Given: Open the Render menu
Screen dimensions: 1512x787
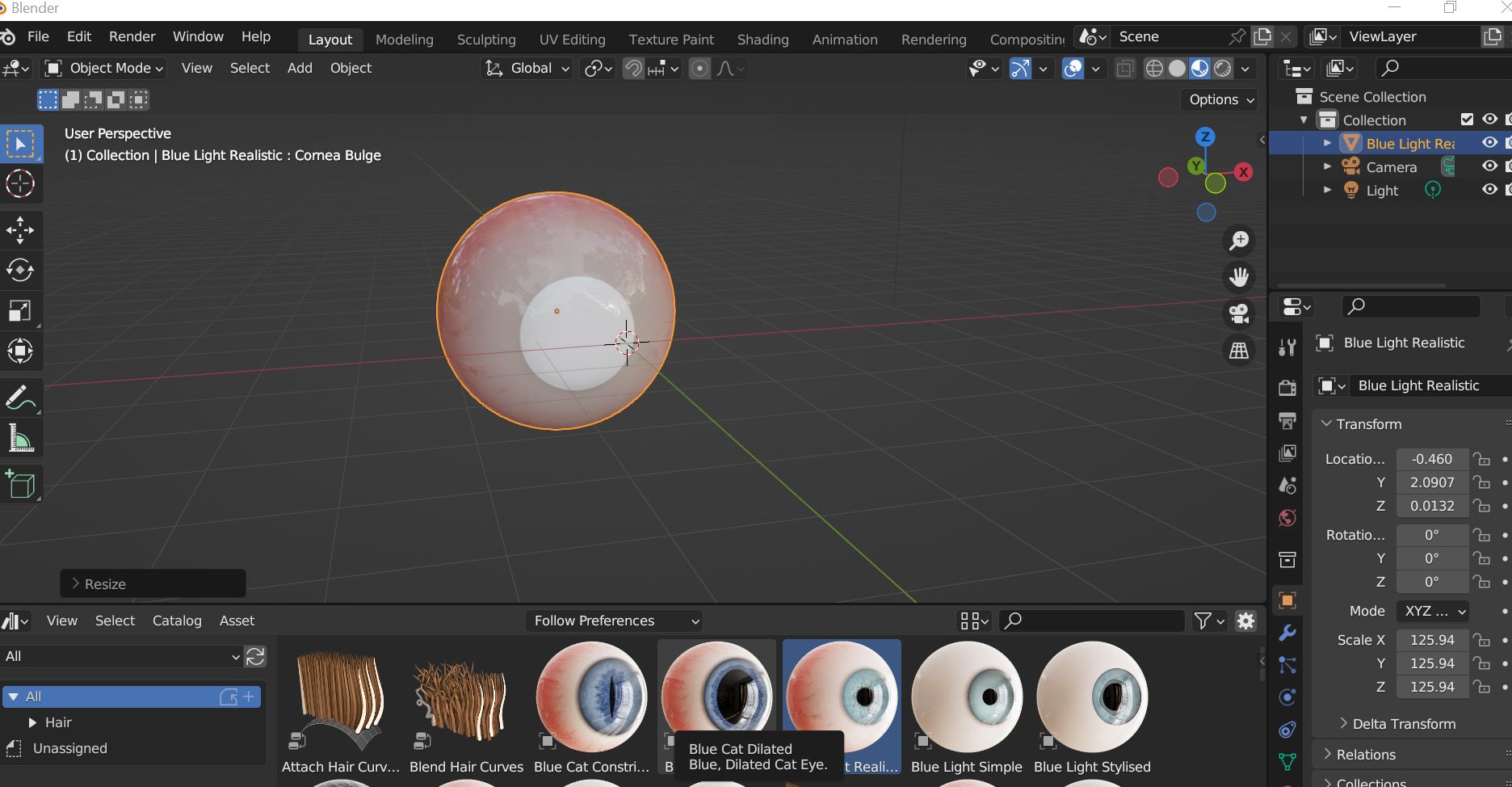Looking at the screenshot, I should 132,37.
